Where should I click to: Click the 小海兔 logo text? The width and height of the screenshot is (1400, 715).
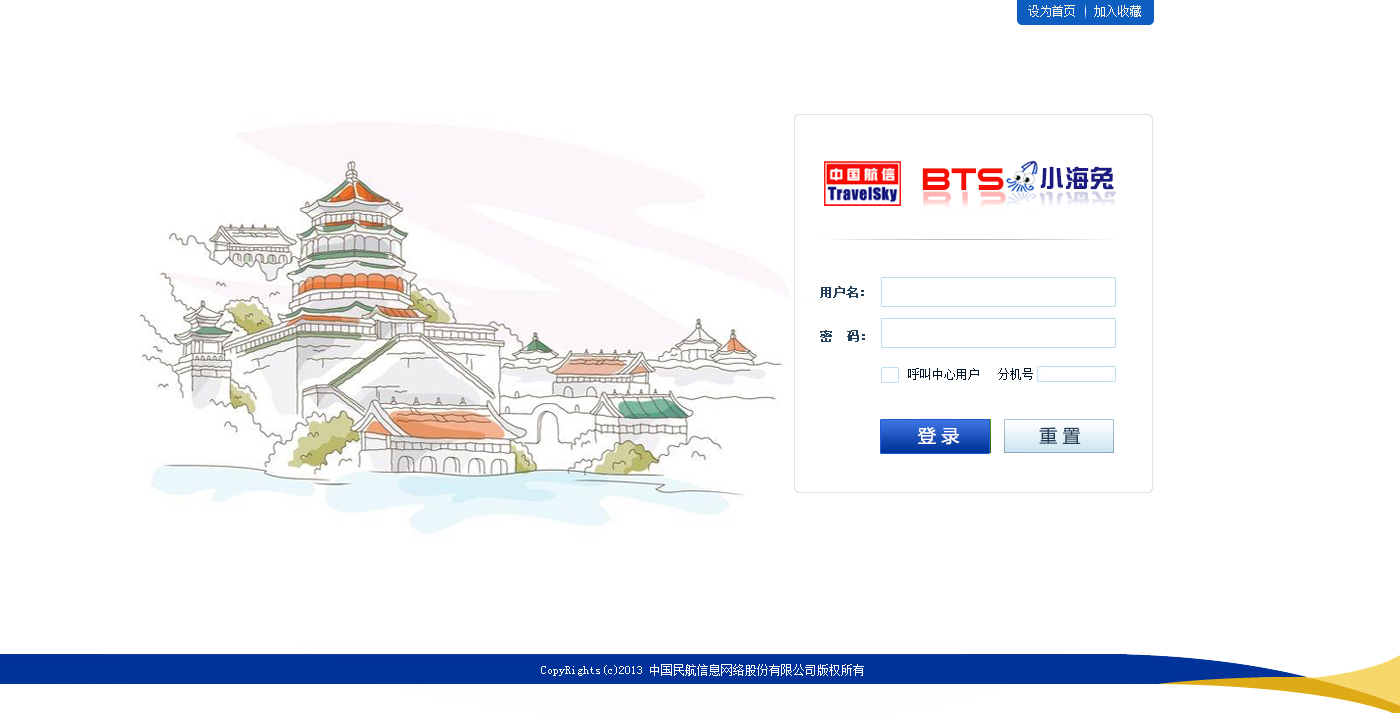click(x=1077, y=180)
